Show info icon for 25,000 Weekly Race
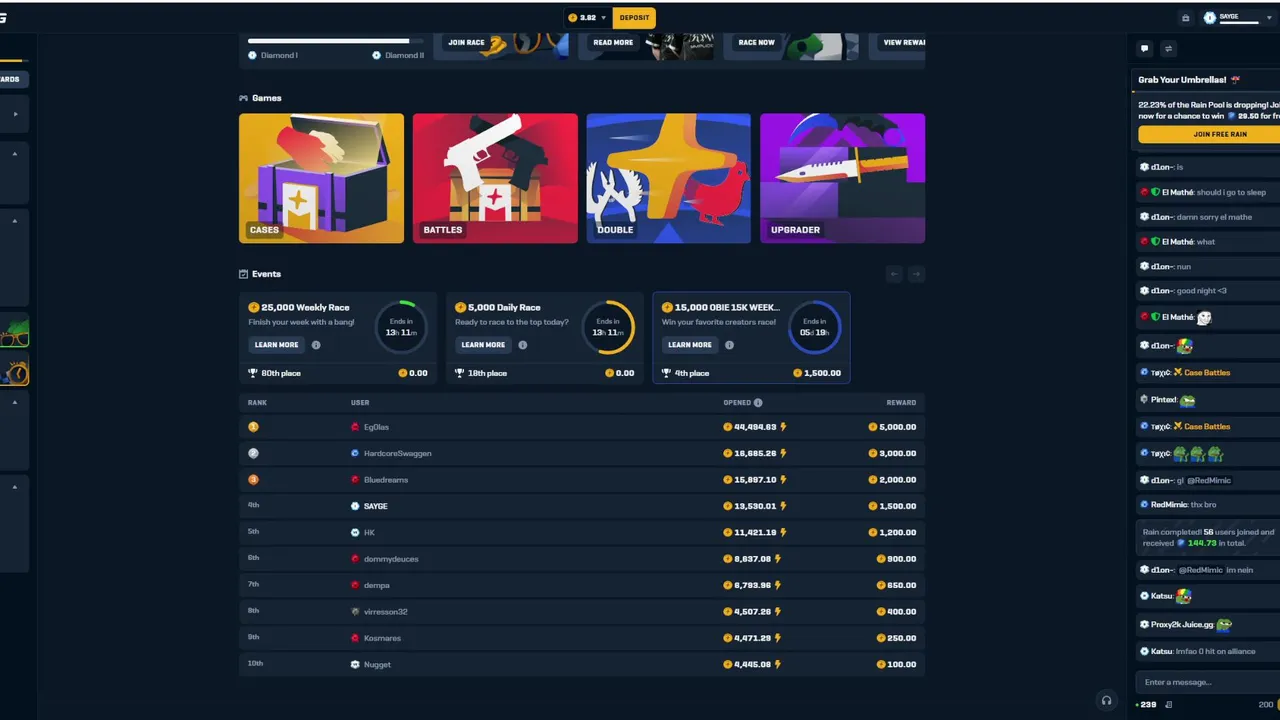The width and height of the screenshot is (1280, 720). [316, 345]
